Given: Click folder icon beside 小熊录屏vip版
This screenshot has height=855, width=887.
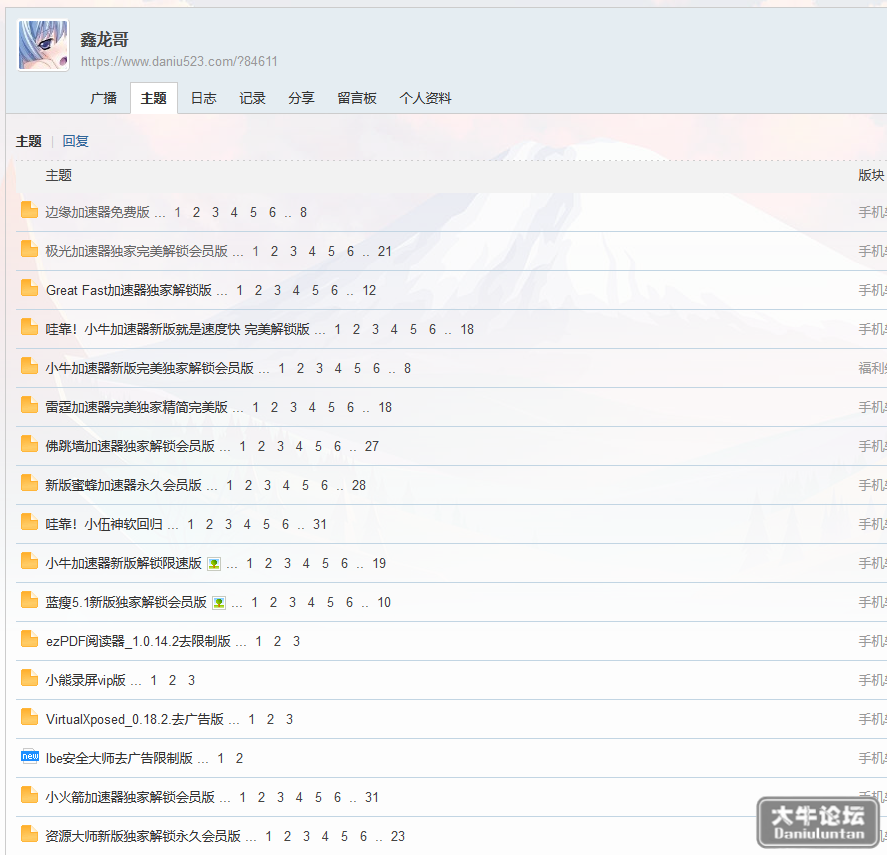Looking at the screenshot, I should click(x=29, y=678).
